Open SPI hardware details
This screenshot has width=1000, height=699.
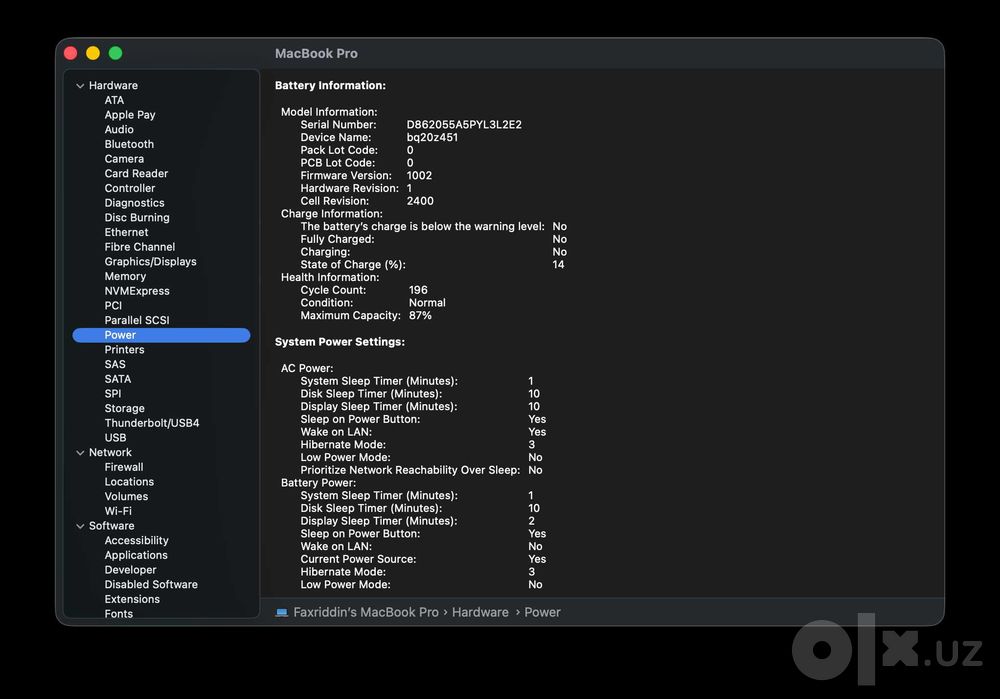point(113,394)
